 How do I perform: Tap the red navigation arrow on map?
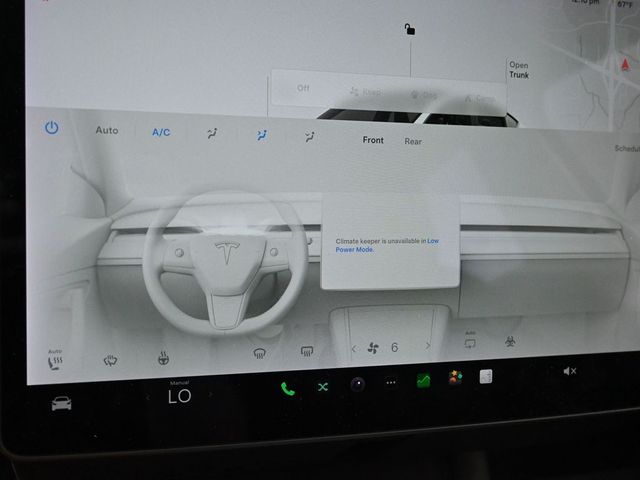[x=625, y=64]
